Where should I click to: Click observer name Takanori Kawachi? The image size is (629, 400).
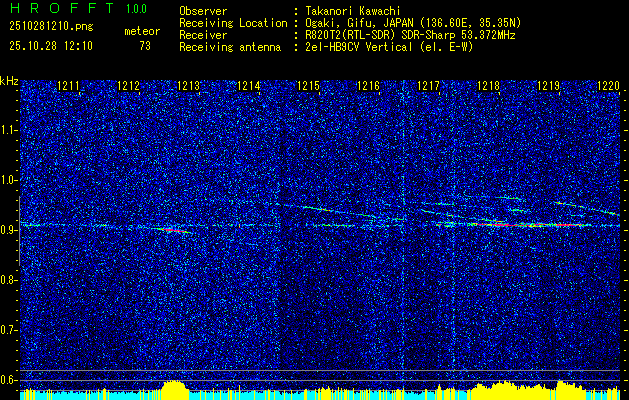pyautogui.click(x=353, y=11)
